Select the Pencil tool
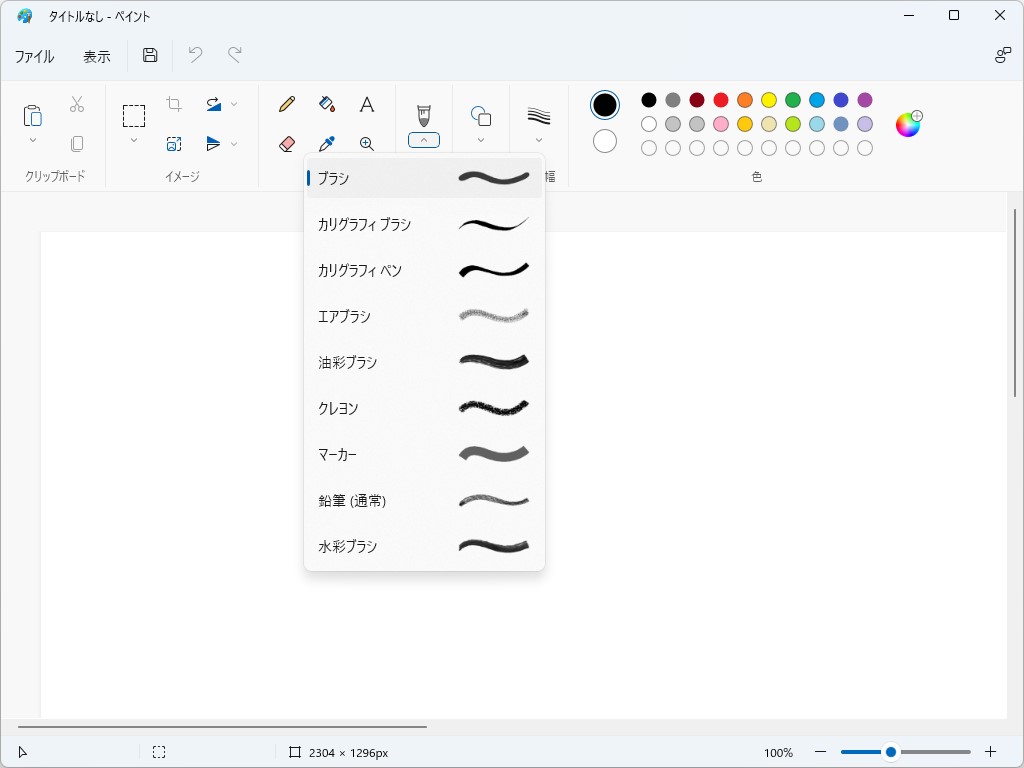 click(x=287, y=104)
